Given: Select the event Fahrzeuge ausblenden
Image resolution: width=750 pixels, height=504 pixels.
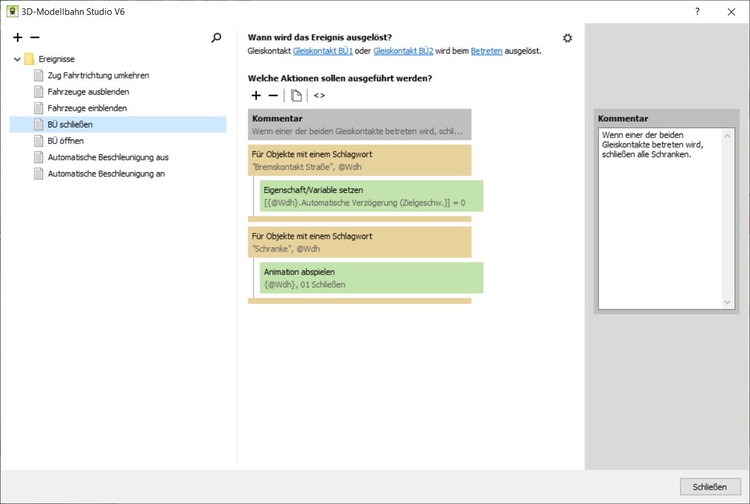Looking at the screenshot, I should click(88, 92).
